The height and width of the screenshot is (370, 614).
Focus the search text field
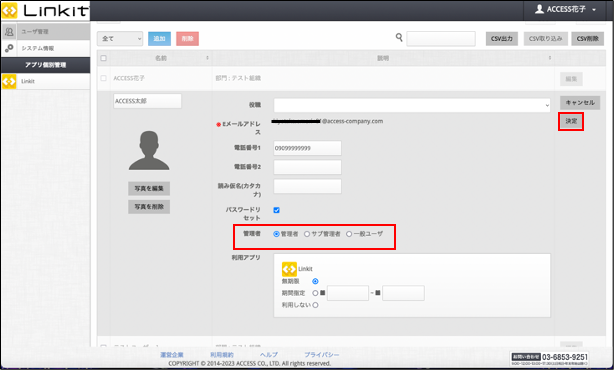[441, 38]
